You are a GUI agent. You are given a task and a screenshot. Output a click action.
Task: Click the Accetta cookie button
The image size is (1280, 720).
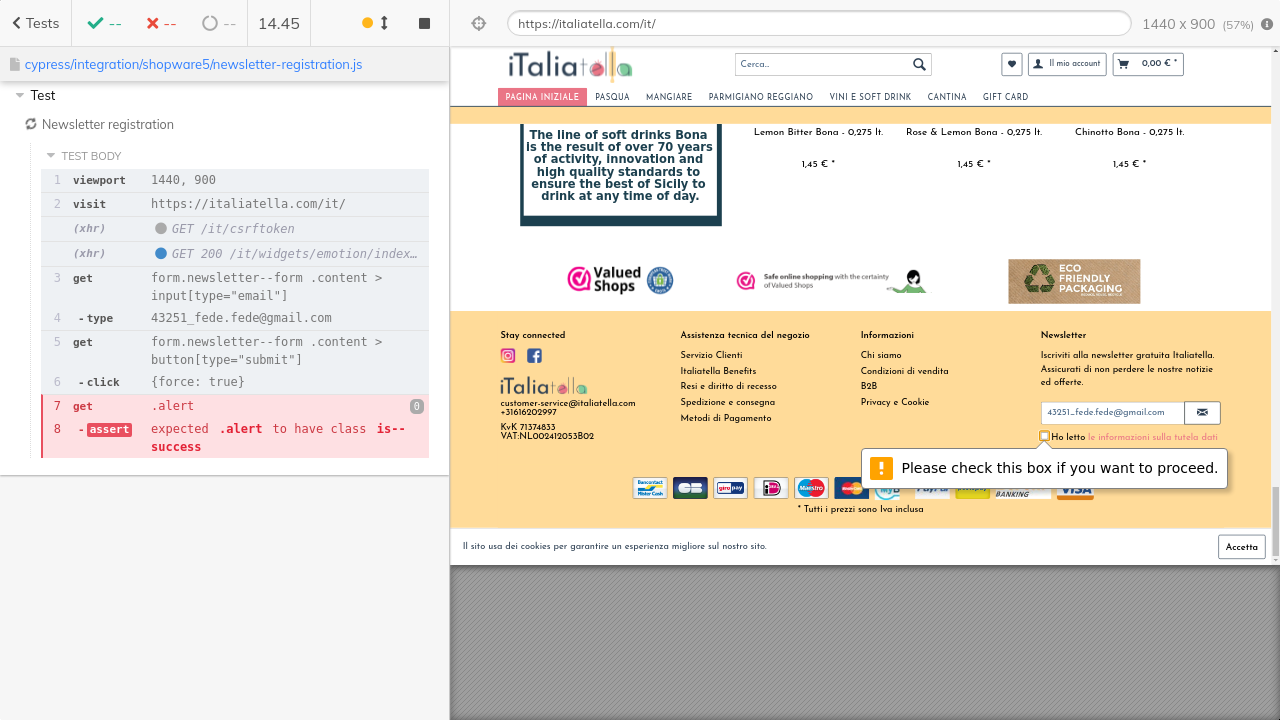click(1241, 547)
